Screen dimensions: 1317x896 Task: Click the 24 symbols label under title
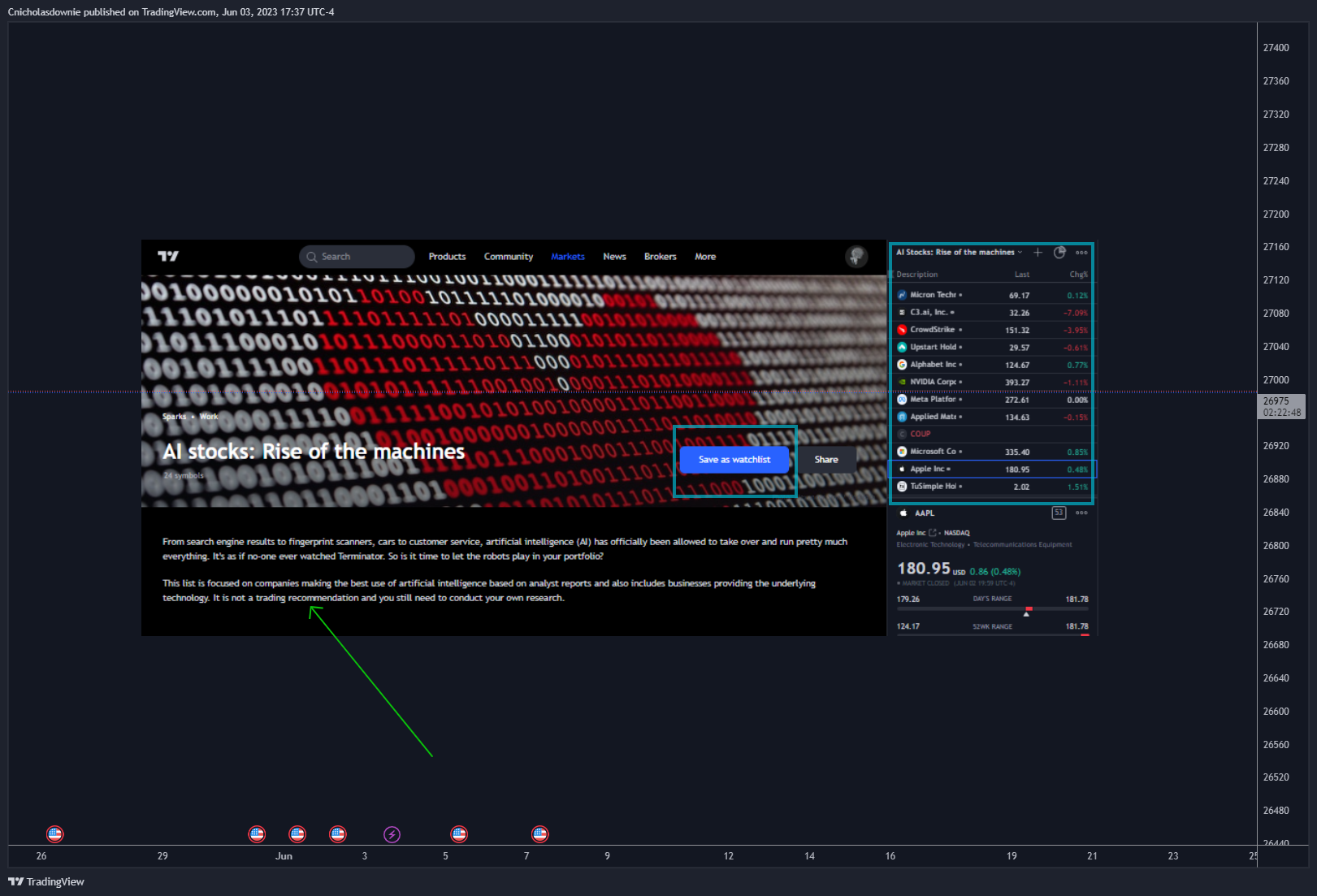coord(183,475)
